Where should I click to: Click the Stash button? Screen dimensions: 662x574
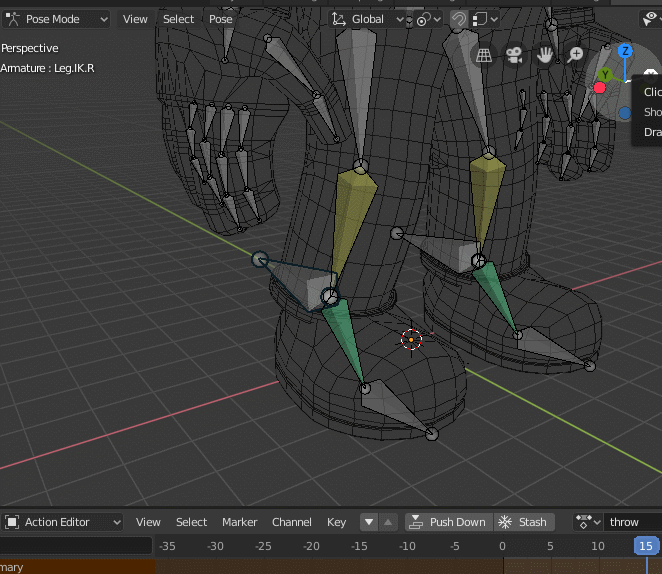(x=524, y=523)
